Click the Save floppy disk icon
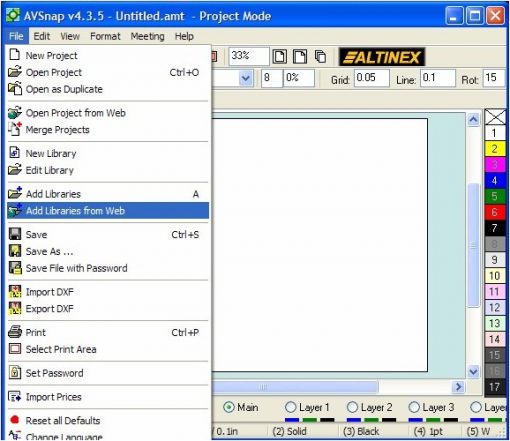Viewport: 510px width, 441px height. click(x=15, y=234)
